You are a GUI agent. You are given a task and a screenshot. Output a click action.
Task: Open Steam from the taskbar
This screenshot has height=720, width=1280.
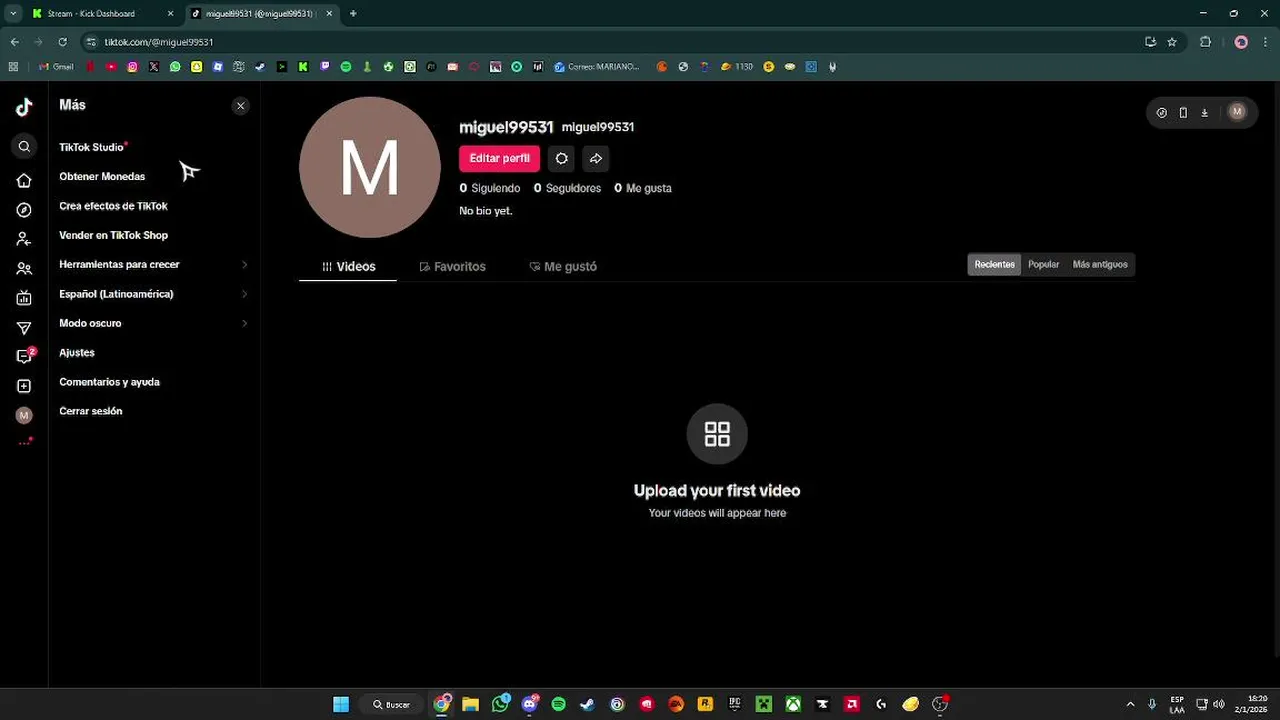click(587, 704)
